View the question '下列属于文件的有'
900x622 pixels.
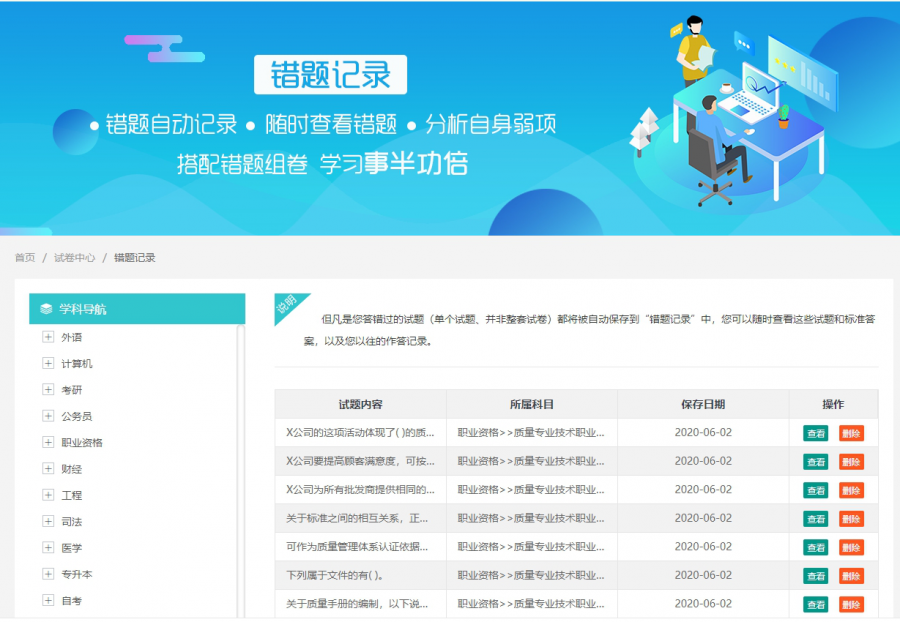tap(815, 576)
